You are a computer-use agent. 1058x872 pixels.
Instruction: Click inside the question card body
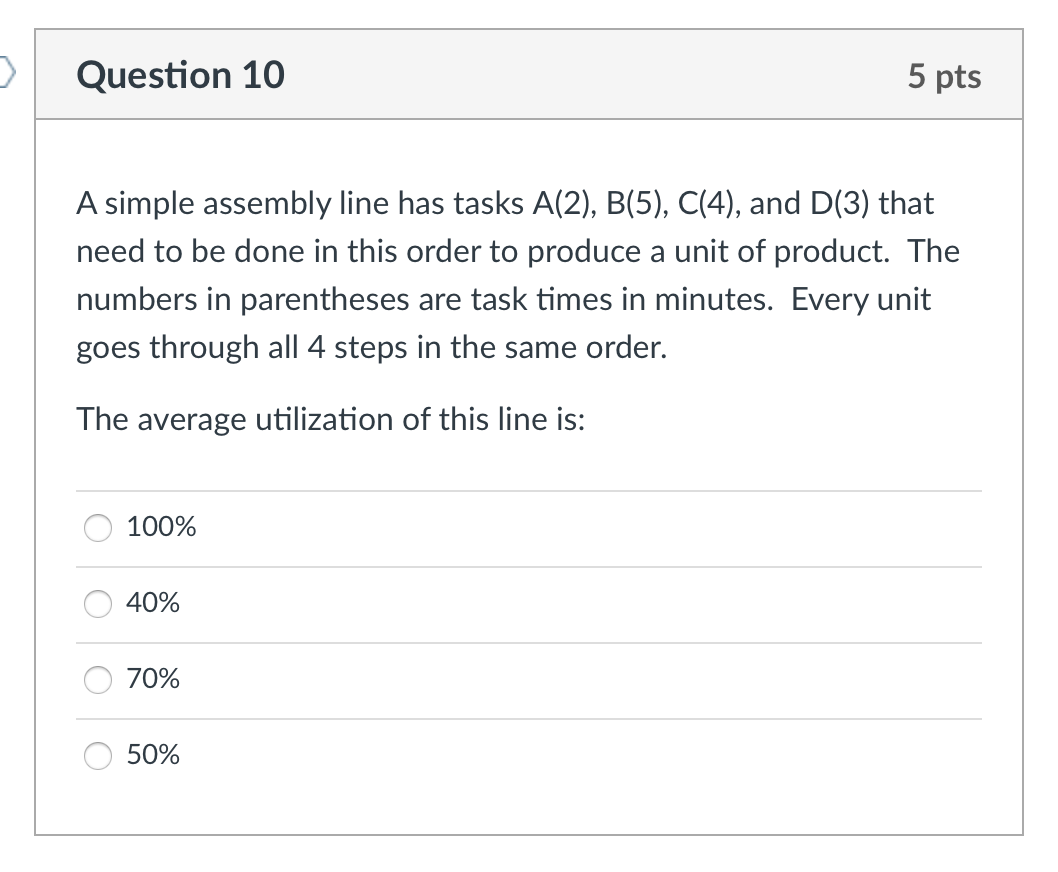pos(529,460)
